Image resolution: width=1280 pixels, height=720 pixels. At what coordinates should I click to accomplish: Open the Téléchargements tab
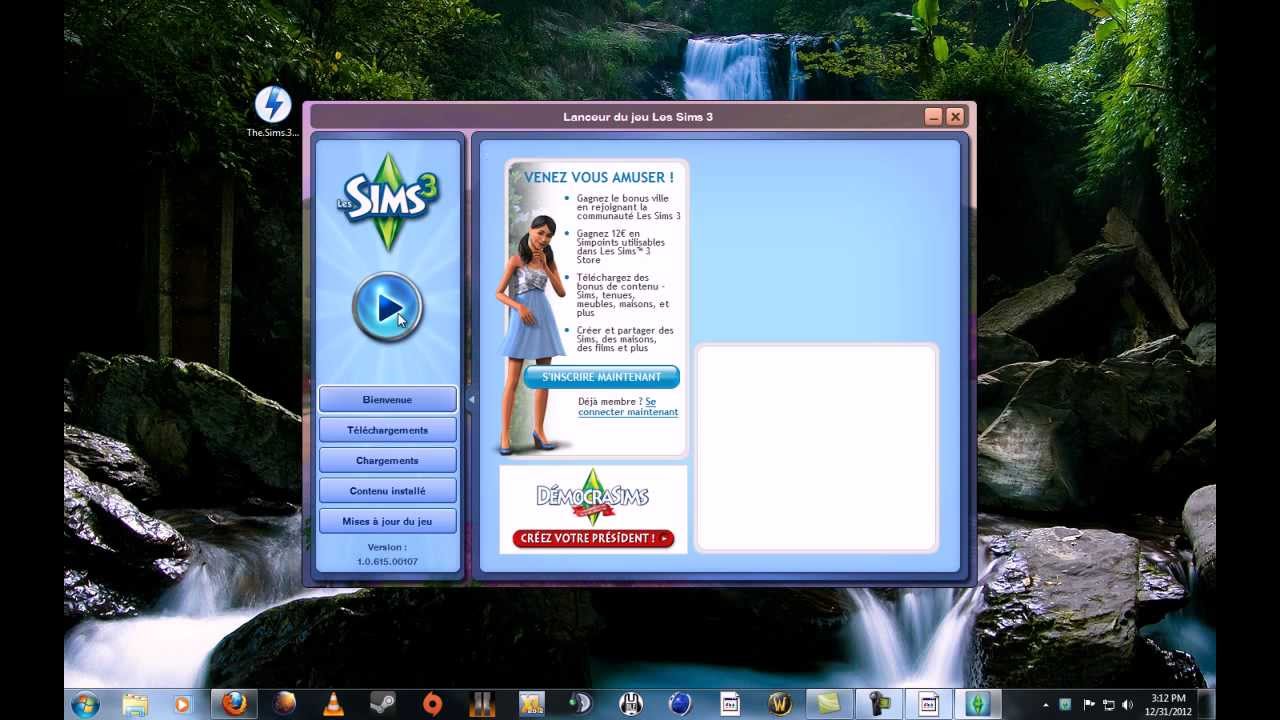point(387,430)
